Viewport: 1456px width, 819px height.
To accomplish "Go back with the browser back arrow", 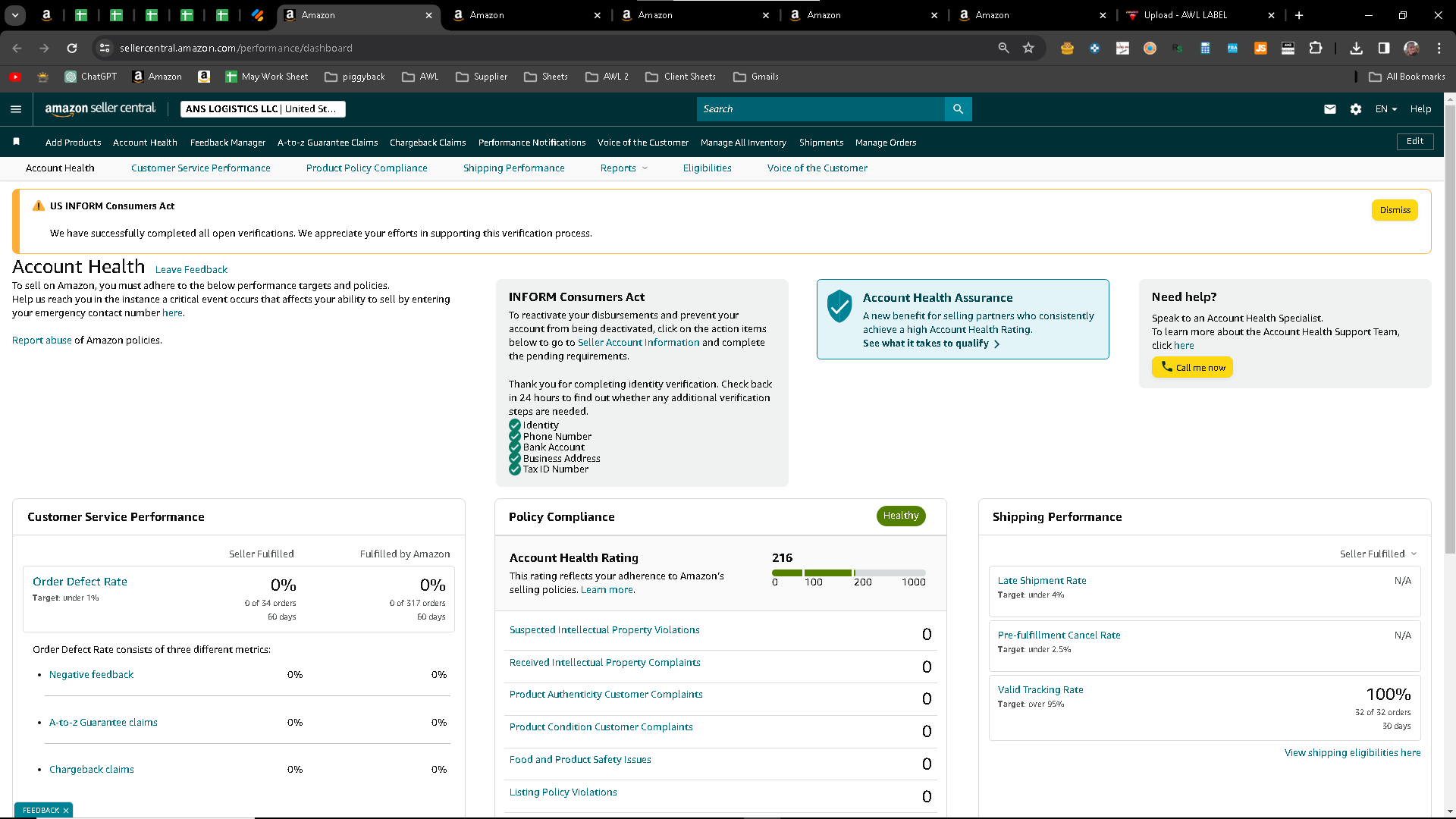I will point(17,48).
